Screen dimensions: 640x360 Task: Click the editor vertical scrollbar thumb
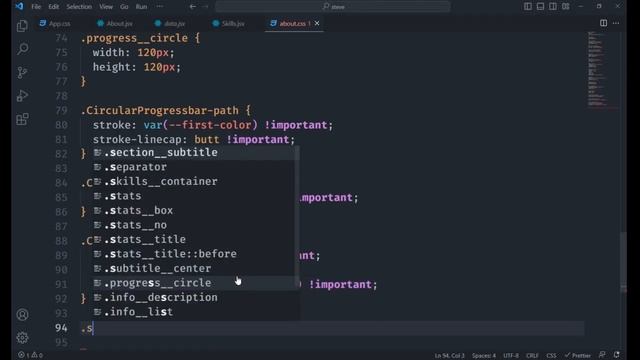point(623,261)
